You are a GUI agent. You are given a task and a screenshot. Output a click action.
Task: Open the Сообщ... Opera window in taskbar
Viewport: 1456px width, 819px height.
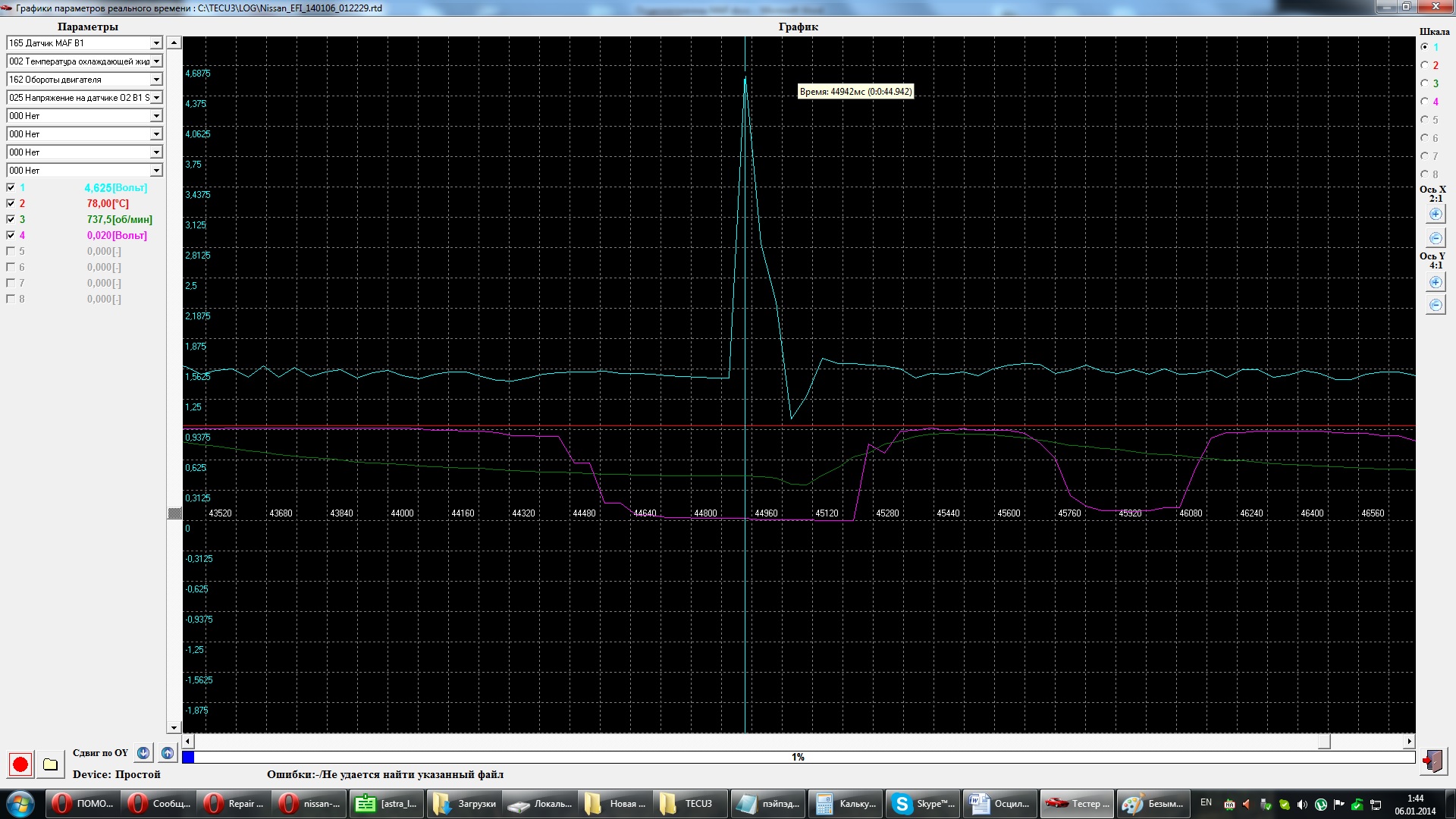pyautogui.click(x=158, y=804)
